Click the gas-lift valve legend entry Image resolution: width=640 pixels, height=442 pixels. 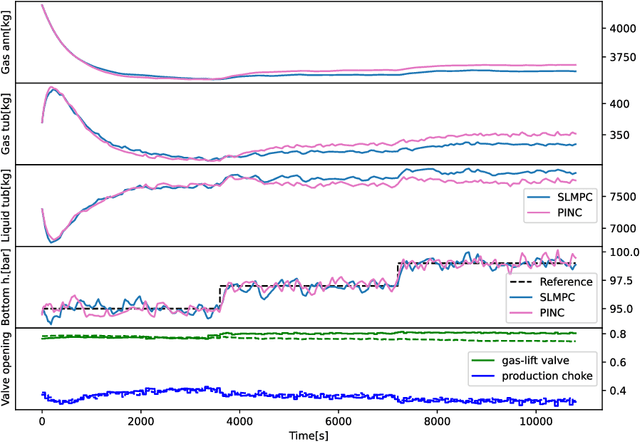click(x=536, y=357)
